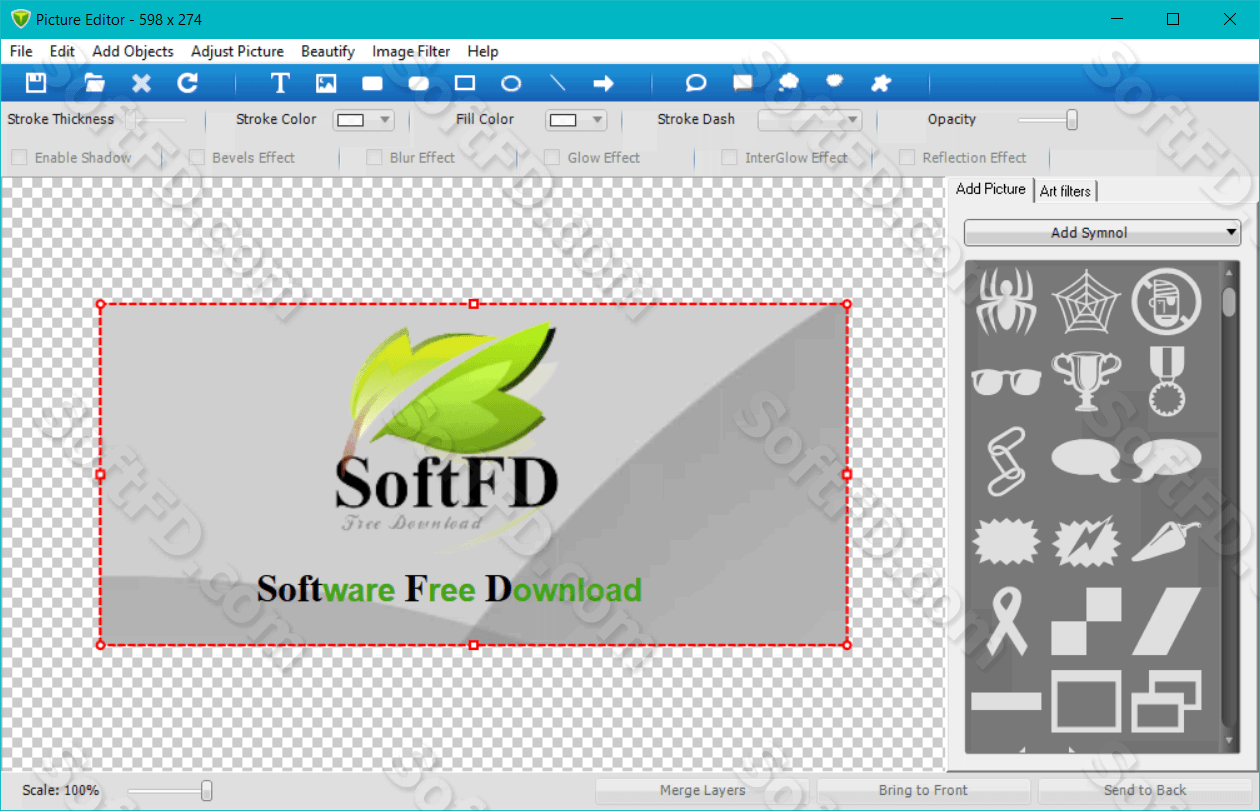Adjust the Scale zoom slider
The image size is (1260, 811).
tap(206, 791)
